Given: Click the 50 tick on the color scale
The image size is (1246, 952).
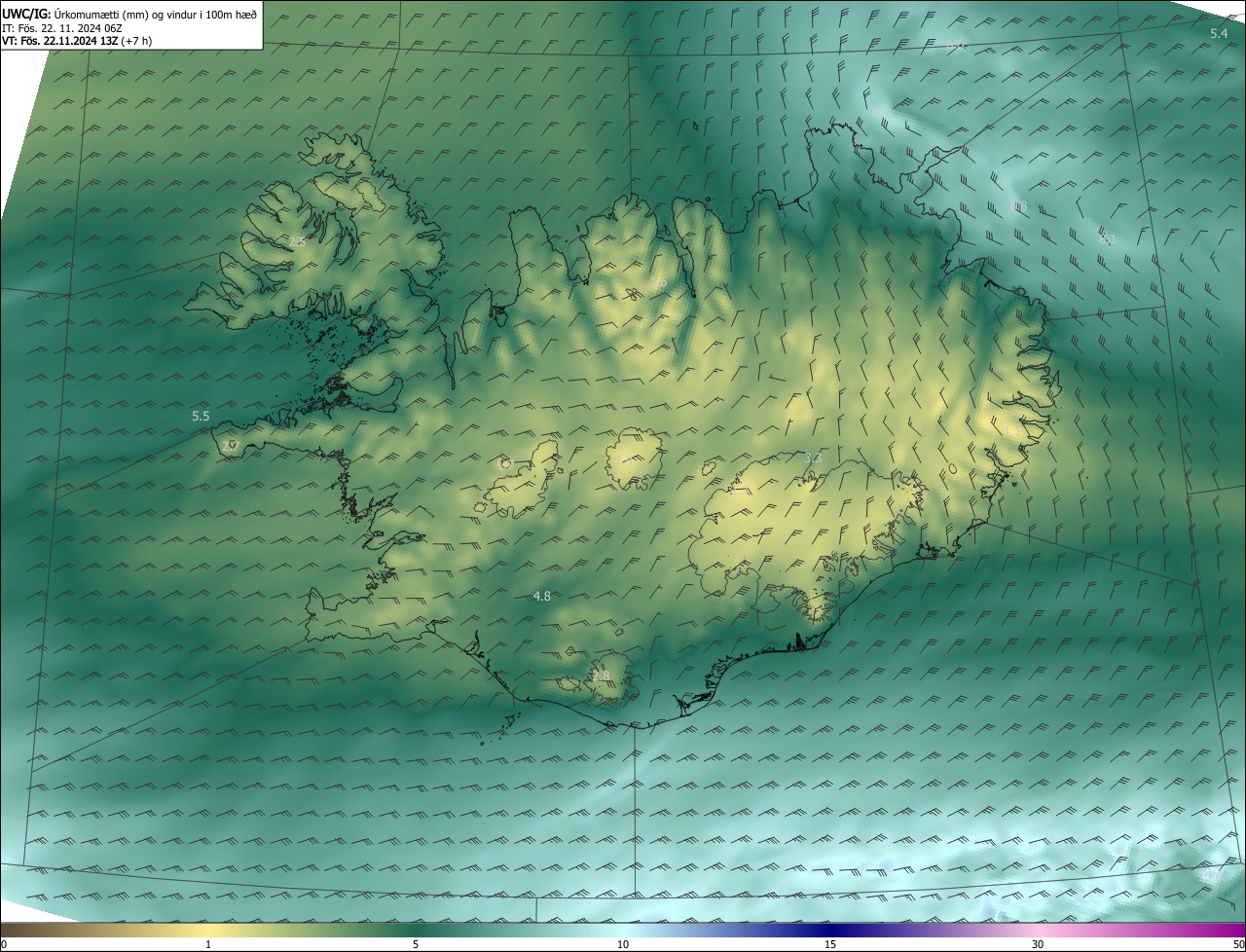Looking at the screenshot, I should coord(1238,944).
